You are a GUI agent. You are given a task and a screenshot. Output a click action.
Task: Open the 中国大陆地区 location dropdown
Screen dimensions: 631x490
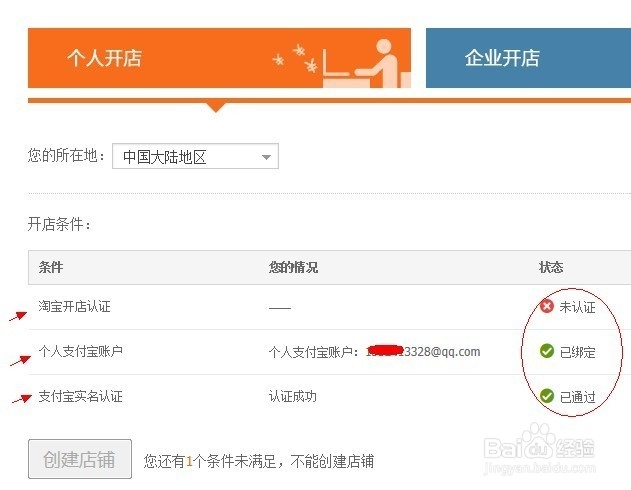pos(195,156)
